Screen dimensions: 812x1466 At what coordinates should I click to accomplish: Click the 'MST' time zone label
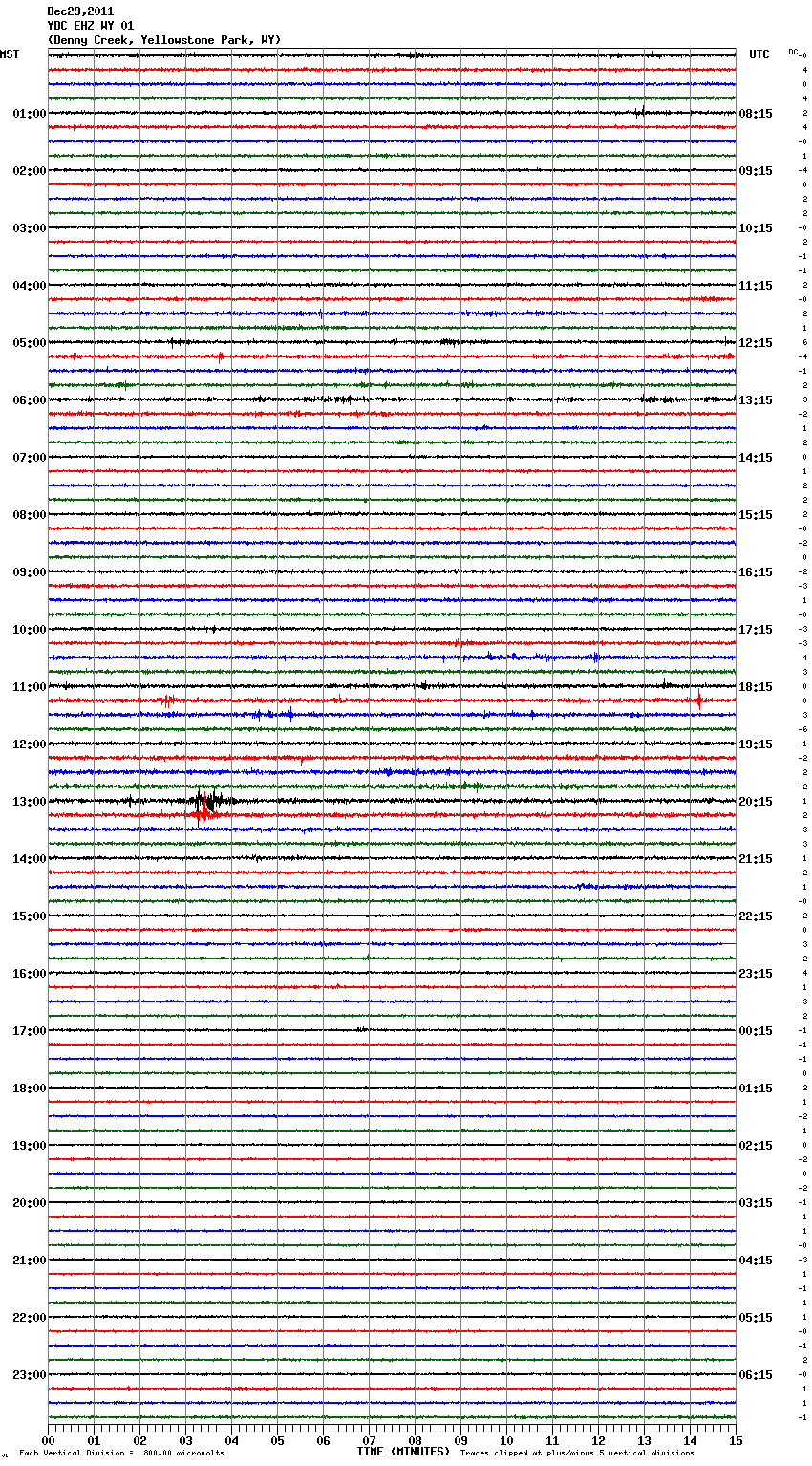coord(10,54)
